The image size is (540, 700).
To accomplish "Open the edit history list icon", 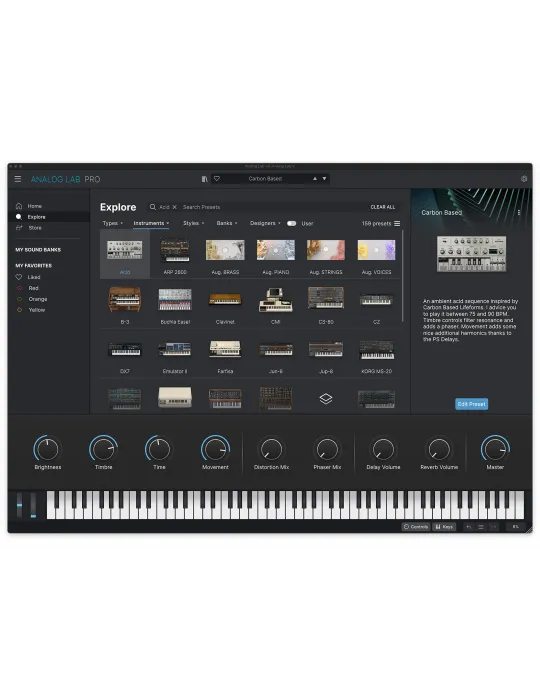I will (481, 527).
